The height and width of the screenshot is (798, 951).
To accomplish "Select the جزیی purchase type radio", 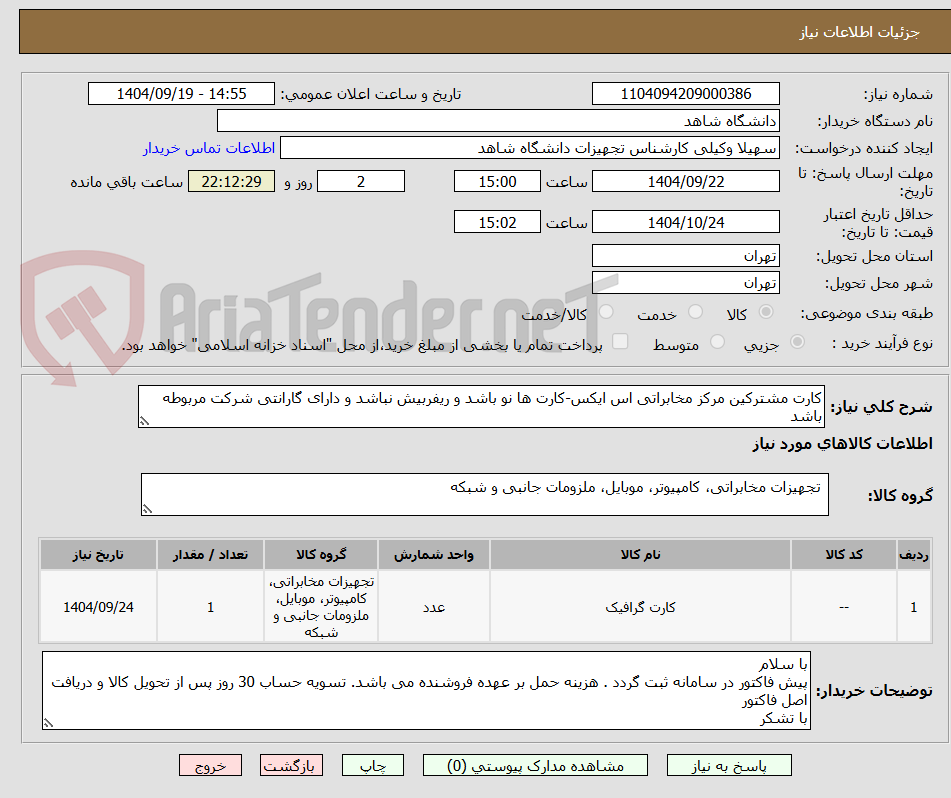I will click(798, 342).
